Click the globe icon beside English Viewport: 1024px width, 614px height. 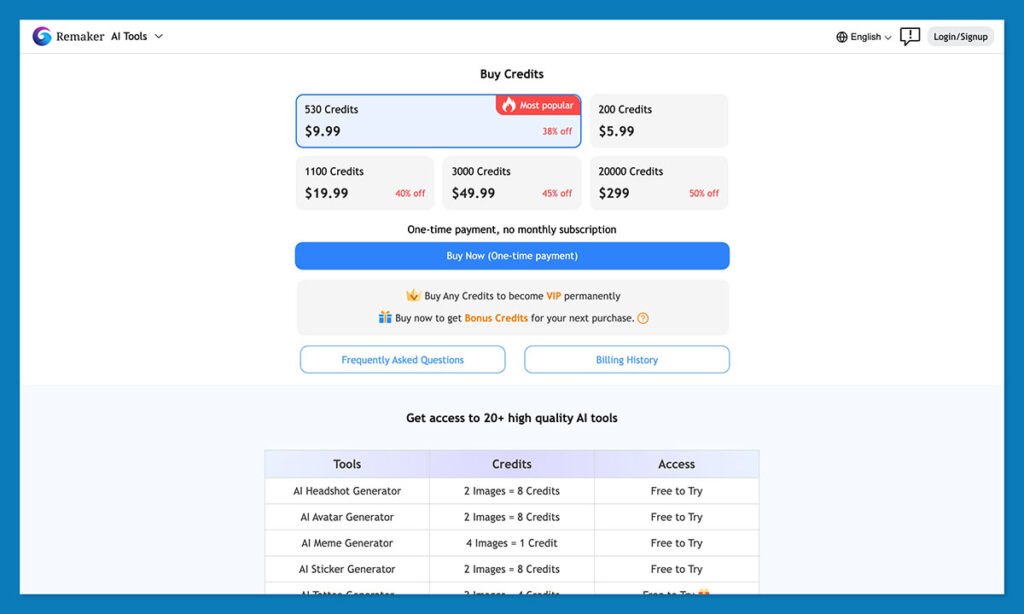point(840,36)
